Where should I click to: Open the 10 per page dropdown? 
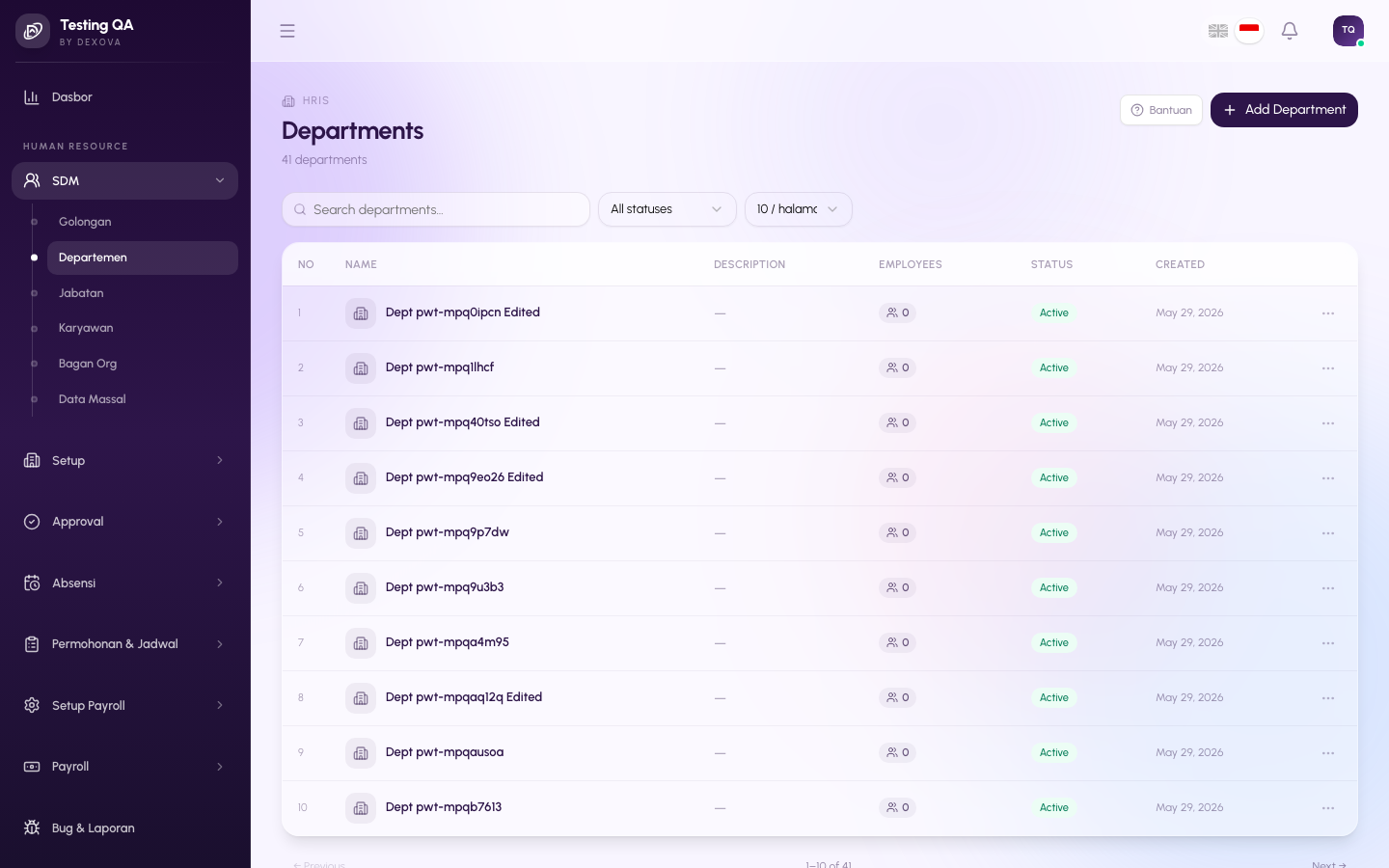pyautogui.click(x=798, y=209)
